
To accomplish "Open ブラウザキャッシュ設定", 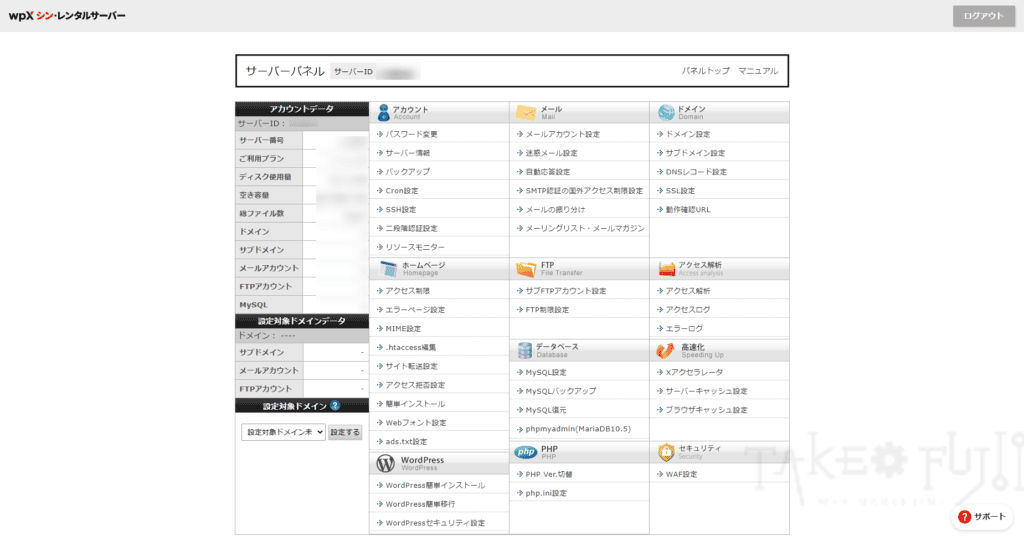I will pyautogui.click(x=706, y=410).
